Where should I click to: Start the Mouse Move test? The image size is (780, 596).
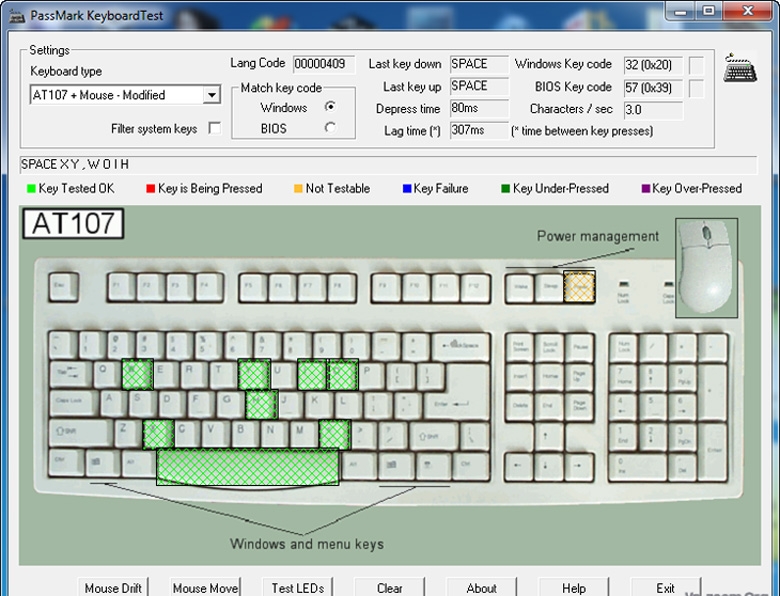tap(205, 588)
